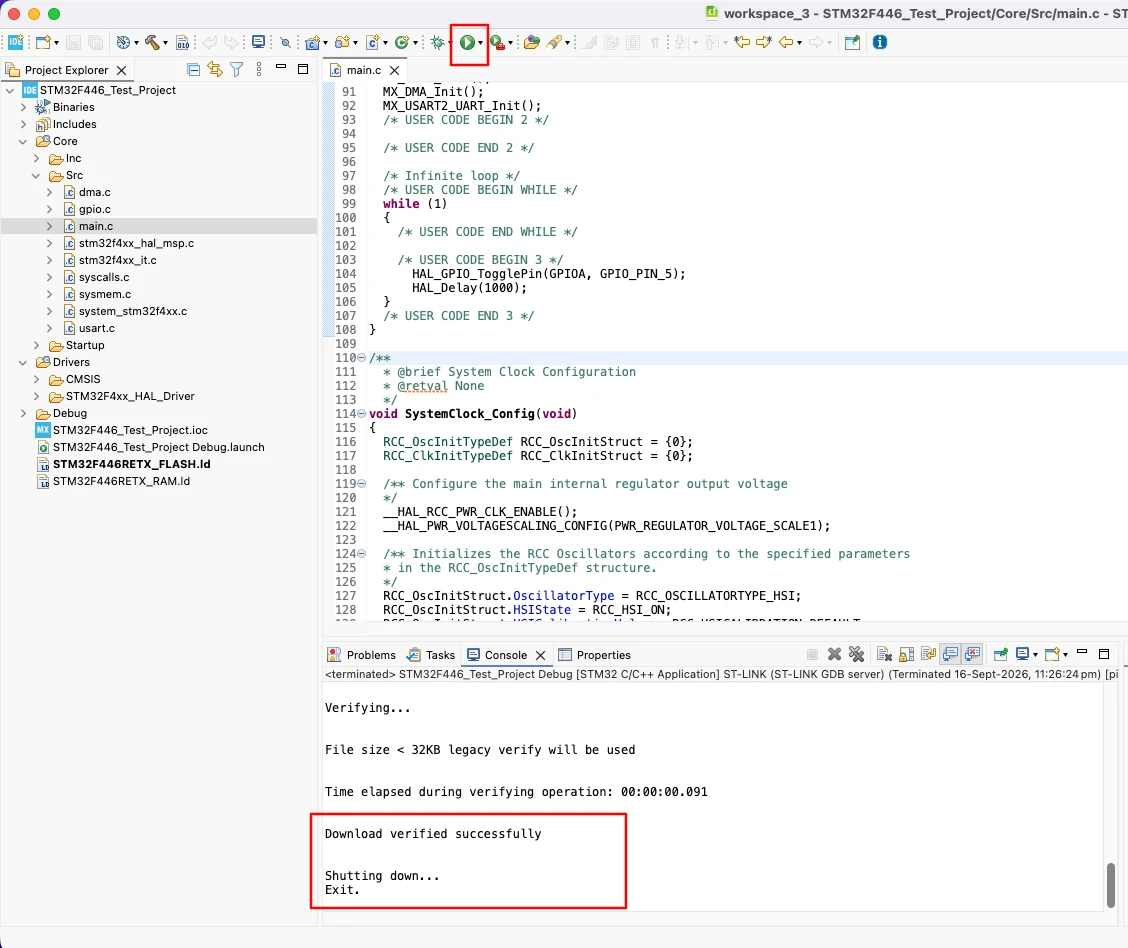1128x948 pixels.
Task: Click the external tools run icon with red toolbox
Action: [497, 42]
